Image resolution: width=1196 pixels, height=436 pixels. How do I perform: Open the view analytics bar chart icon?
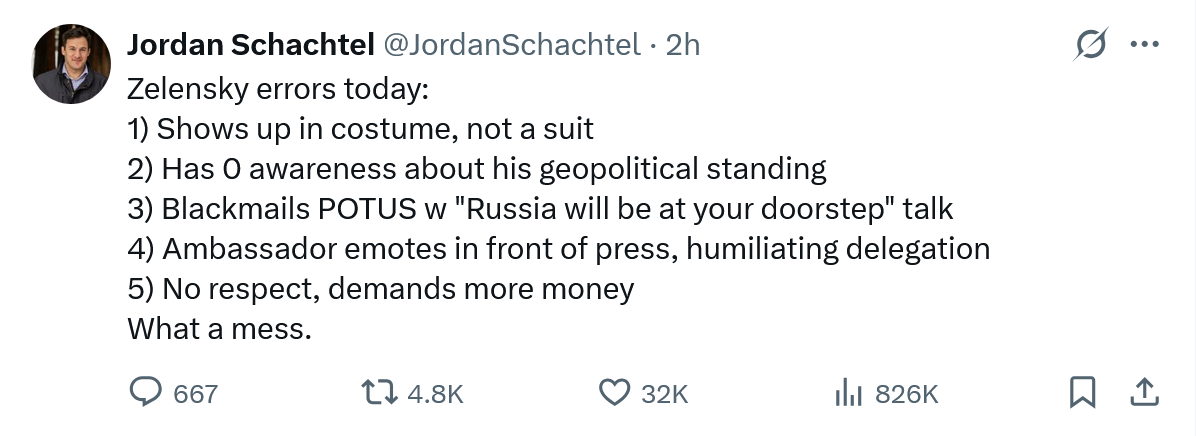click(848, 393)
